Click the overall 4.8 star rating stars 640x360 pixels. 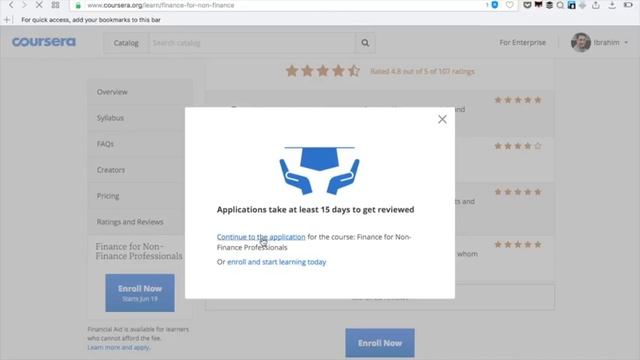point(322,71)
